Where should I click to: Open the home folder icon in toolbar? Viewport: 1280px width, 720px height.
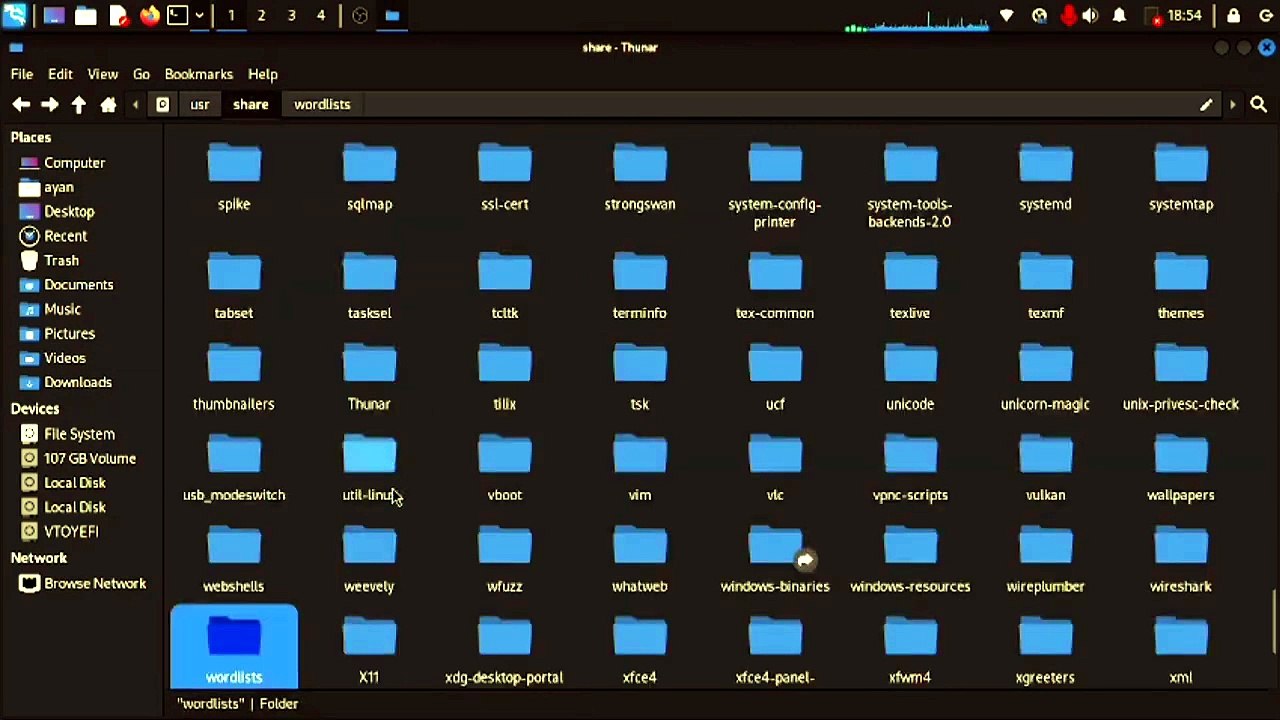click(108, 104)
